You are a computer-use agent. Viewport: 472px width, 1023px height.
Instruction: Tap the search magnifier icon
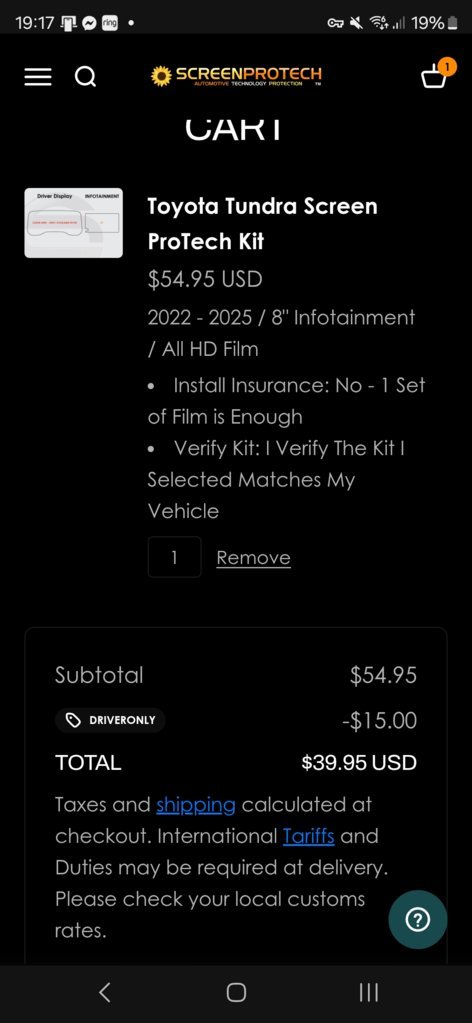tap(86, 77)
